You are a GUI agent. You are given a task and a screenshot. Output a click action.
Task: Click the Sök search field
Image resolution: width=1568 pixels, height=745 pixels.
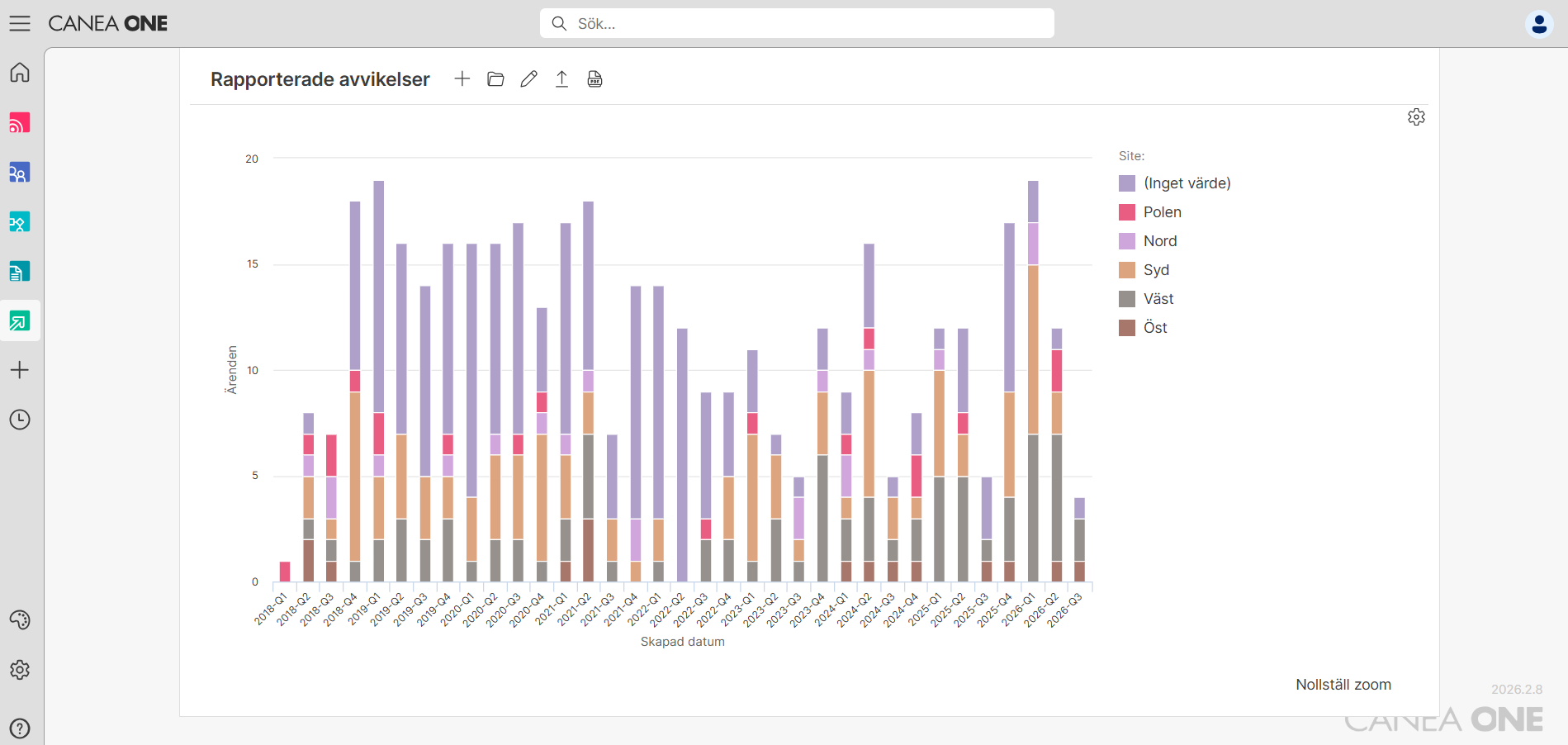[797, 23]
